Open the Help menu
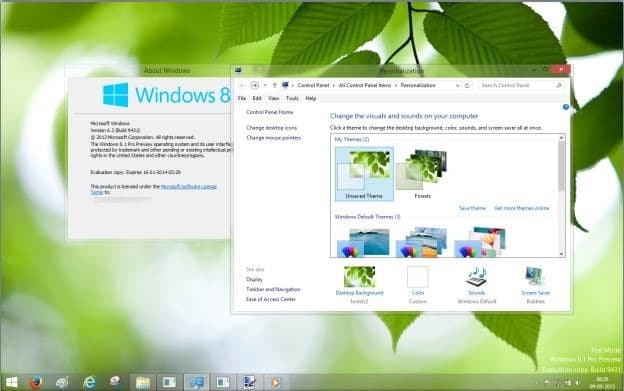 pos(311,98)
